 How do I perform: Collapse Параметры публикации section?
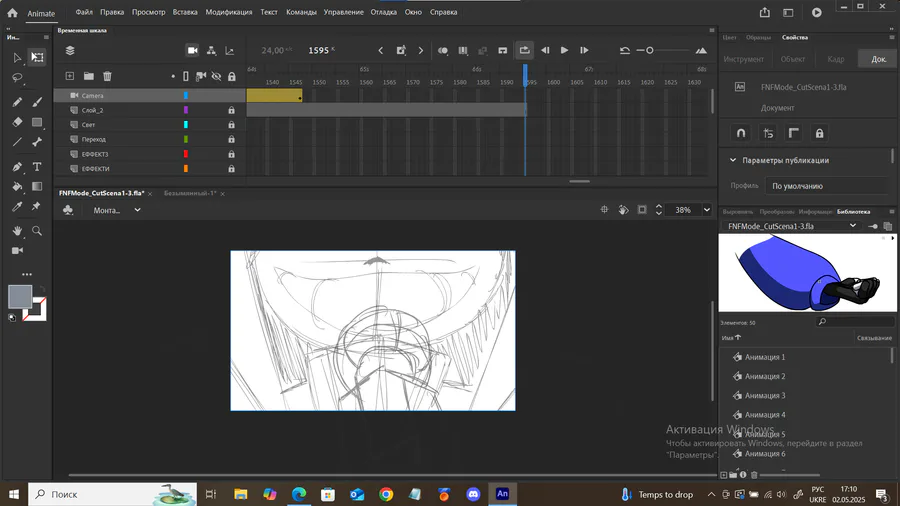(x=733, y=160)
